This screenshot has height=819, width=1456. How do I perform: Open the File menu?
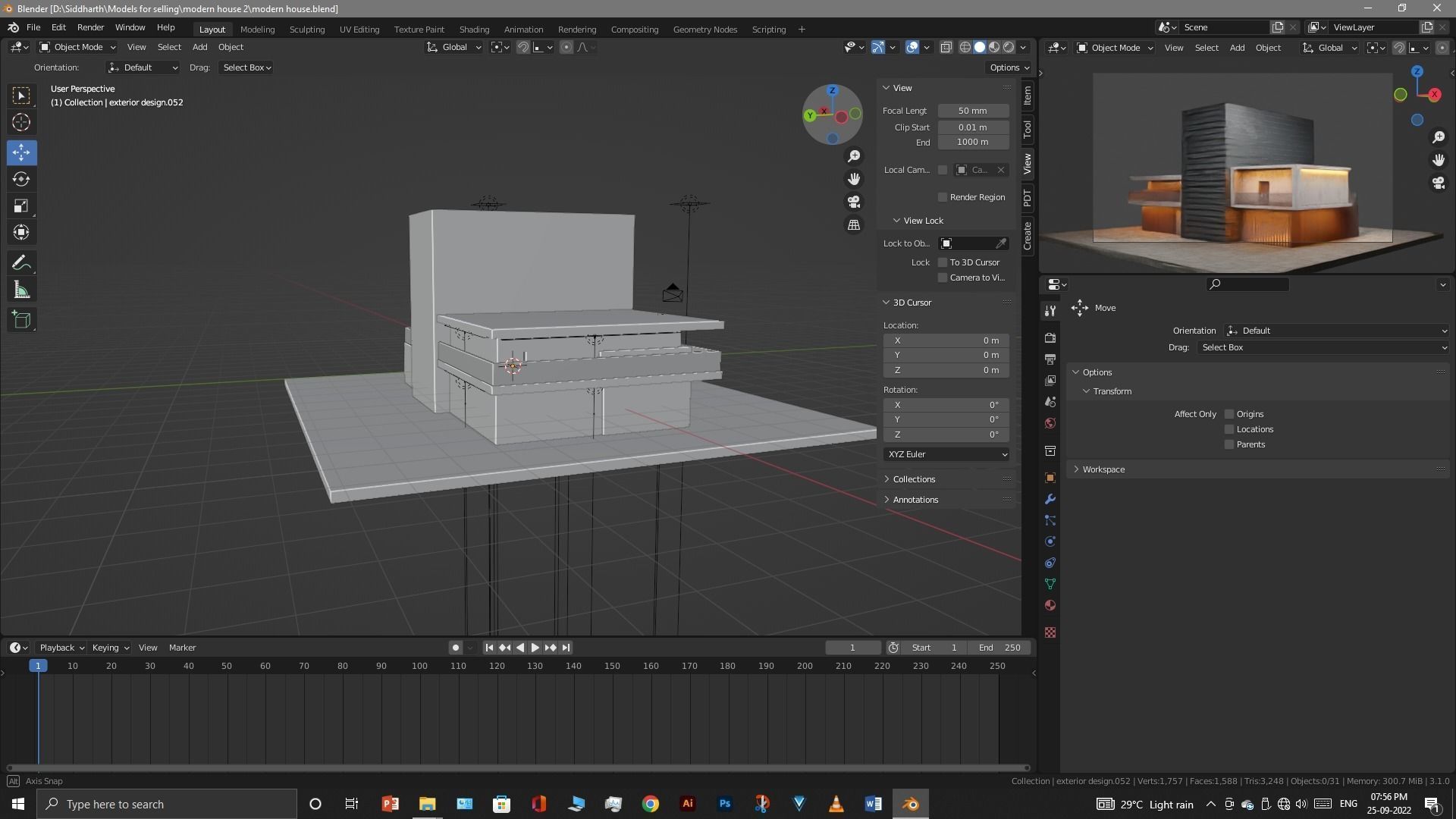(33, 27)
